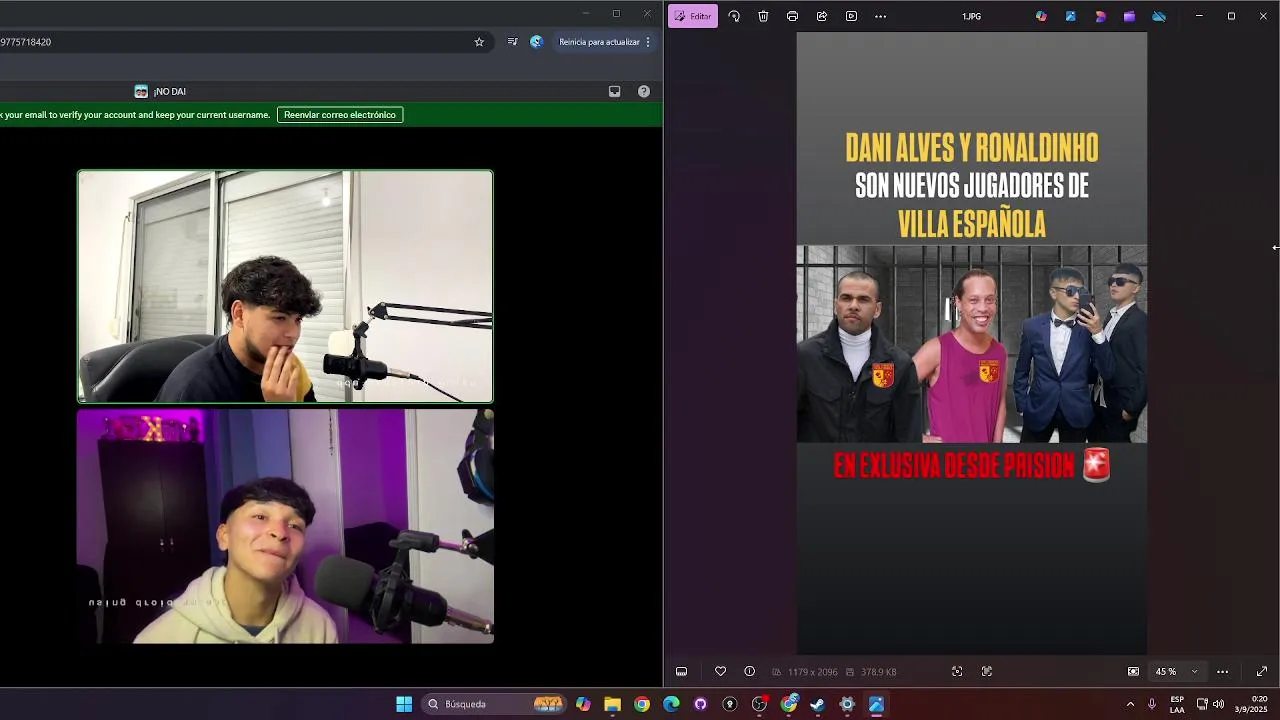1280x720 pixels.
Task: Open the help question mark icon
Action: pyautogui.click(x=644, y=91)
